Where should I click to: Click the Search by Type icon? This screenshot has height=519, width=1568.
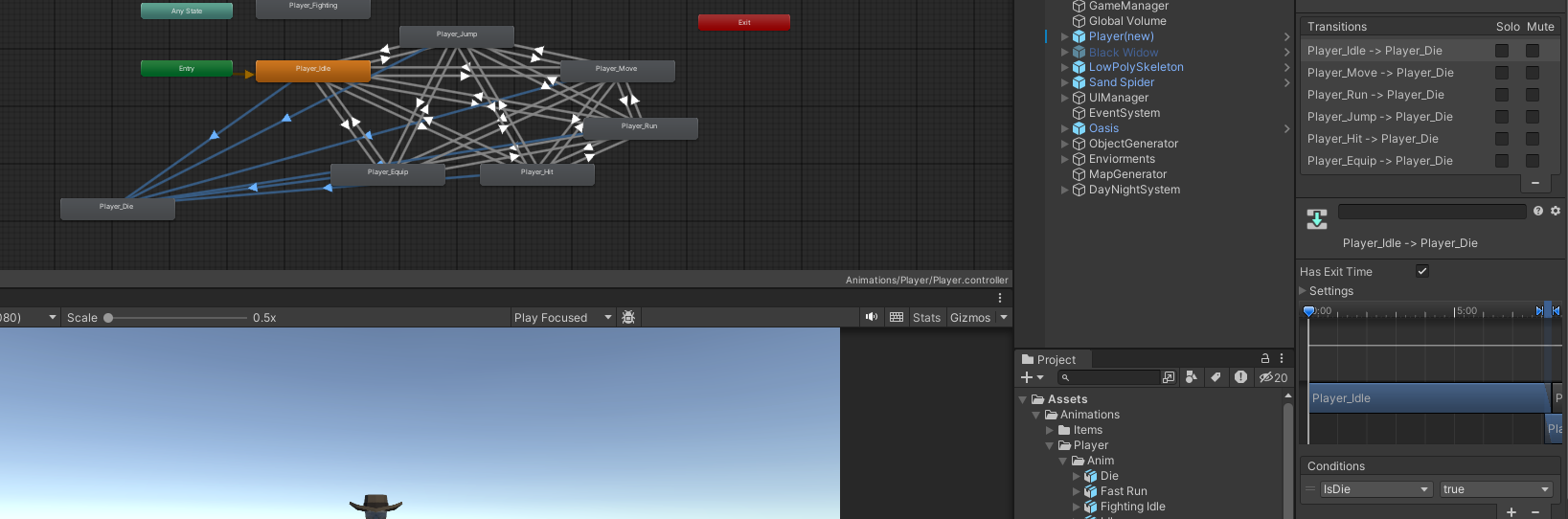tap(1192, 377)
